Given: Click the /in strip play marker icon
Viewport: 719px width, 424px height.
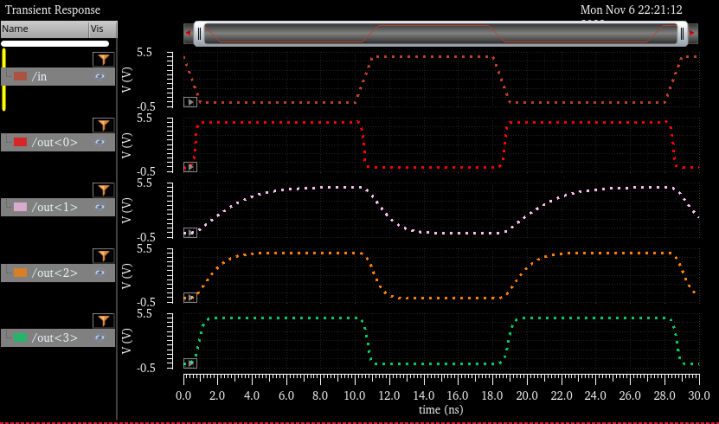Looking at the screenshot, I should click(190, 102).
